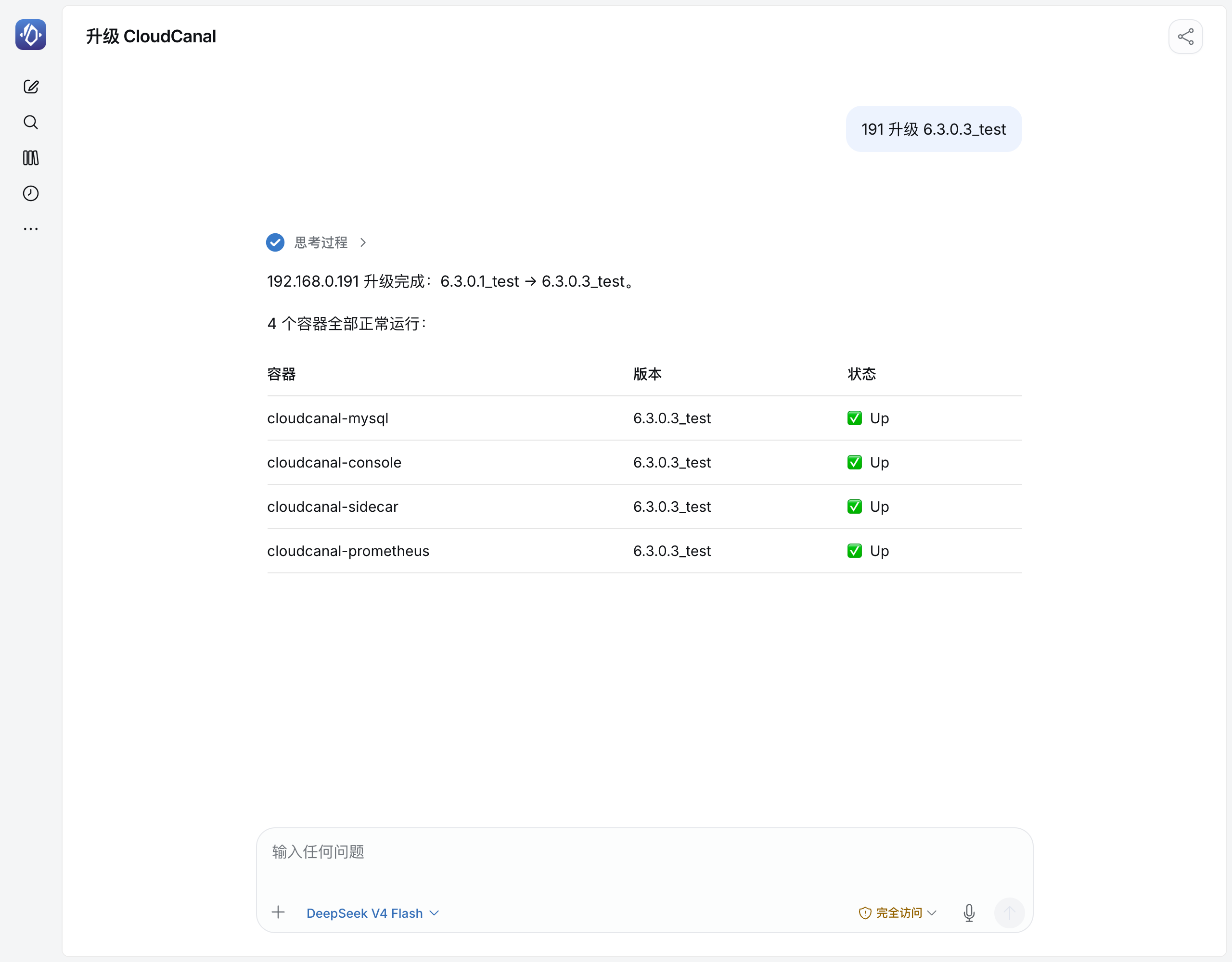Open more options ellipsis in sidebar
1232x962 pixels.
(x=31, y=229)
